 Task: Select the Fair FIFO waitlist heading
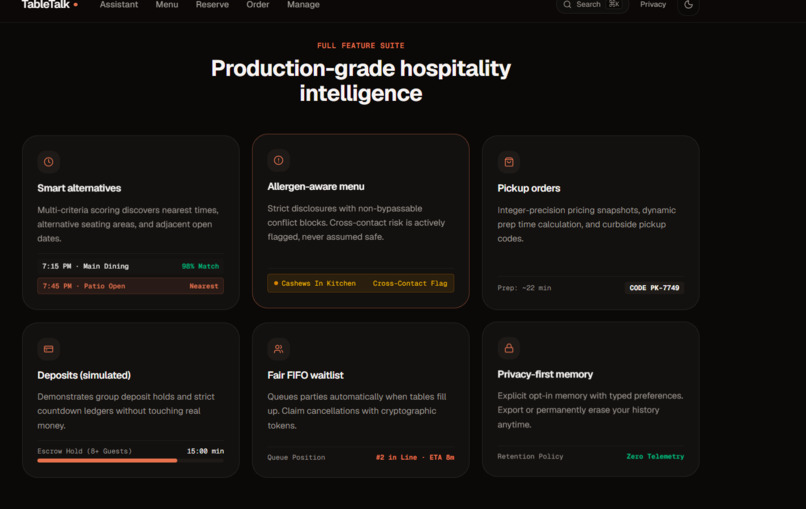click(305, 375)
